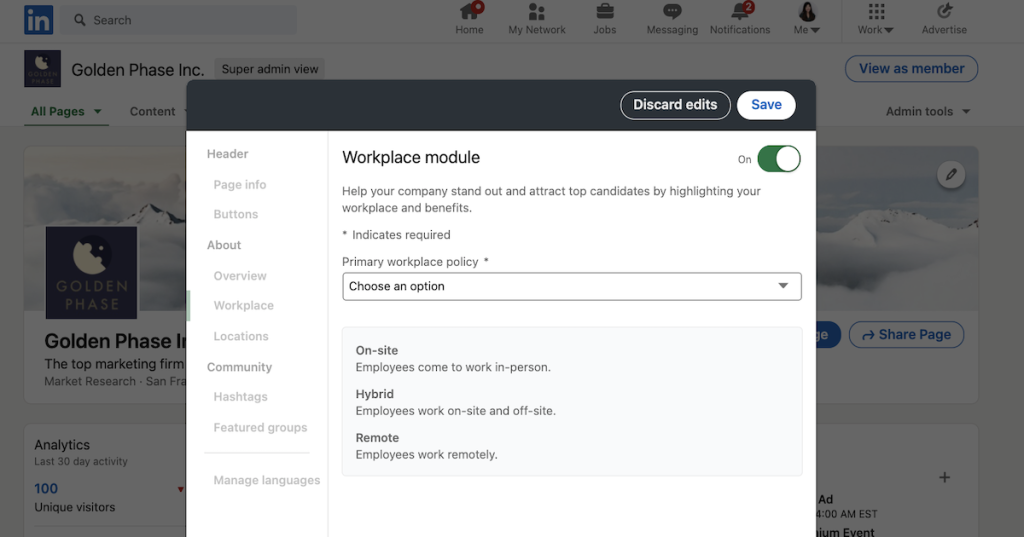Image resolution: width=1024 pixels, height=537 pixels.
Task: Select Overview in sidebar
Action: (240, 276)
